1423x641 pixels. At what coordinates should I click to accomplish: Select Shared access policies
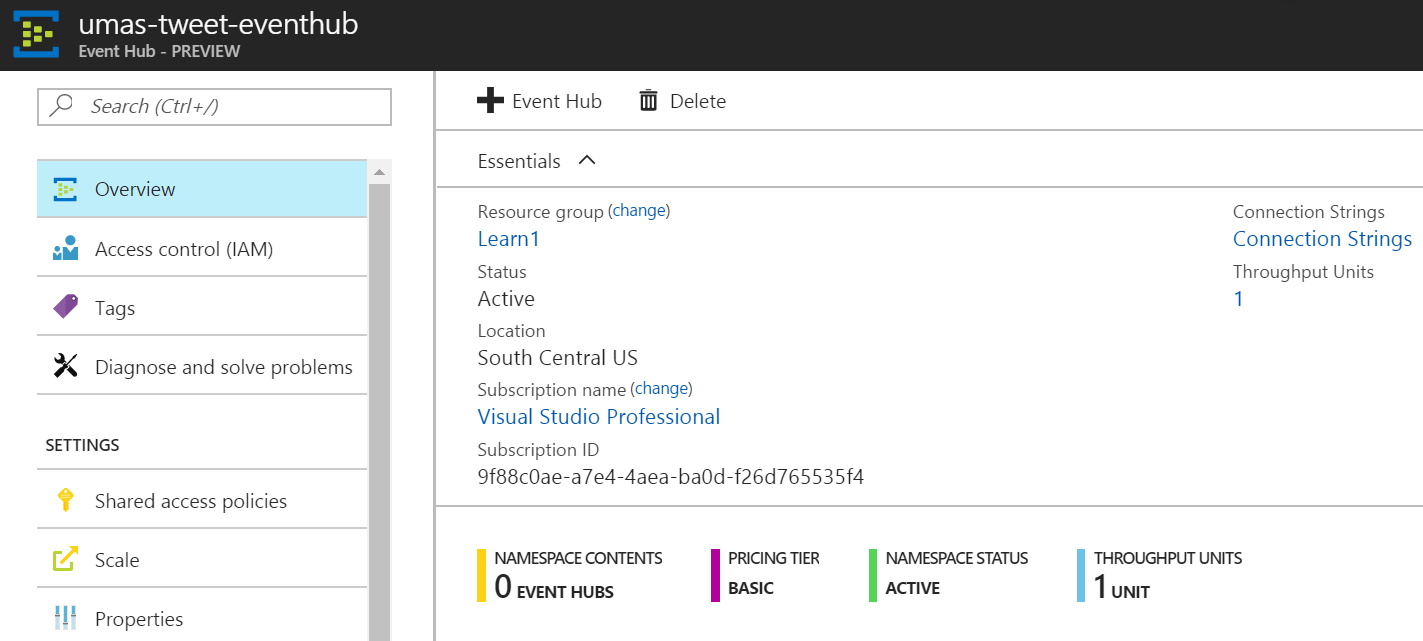pos(202,500)
